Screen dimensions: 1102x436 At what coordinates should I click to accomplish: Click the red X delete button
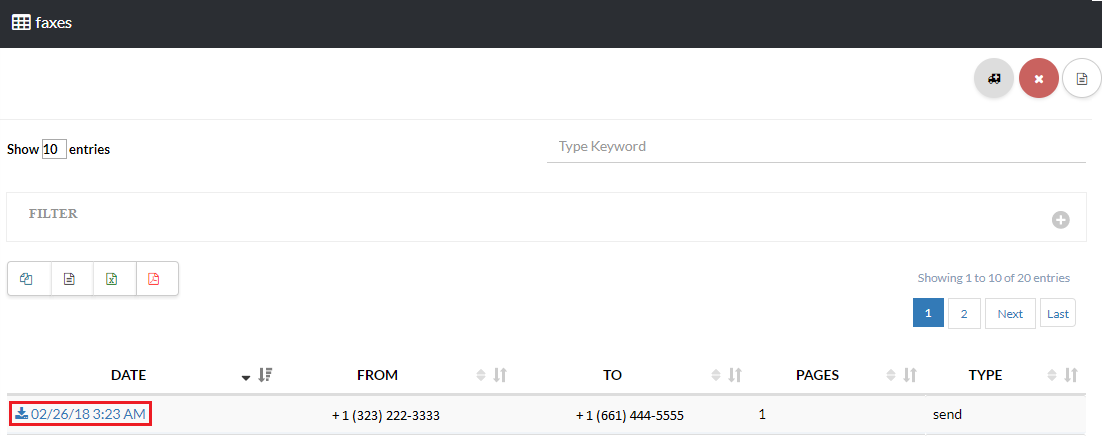coord(1039,78)
